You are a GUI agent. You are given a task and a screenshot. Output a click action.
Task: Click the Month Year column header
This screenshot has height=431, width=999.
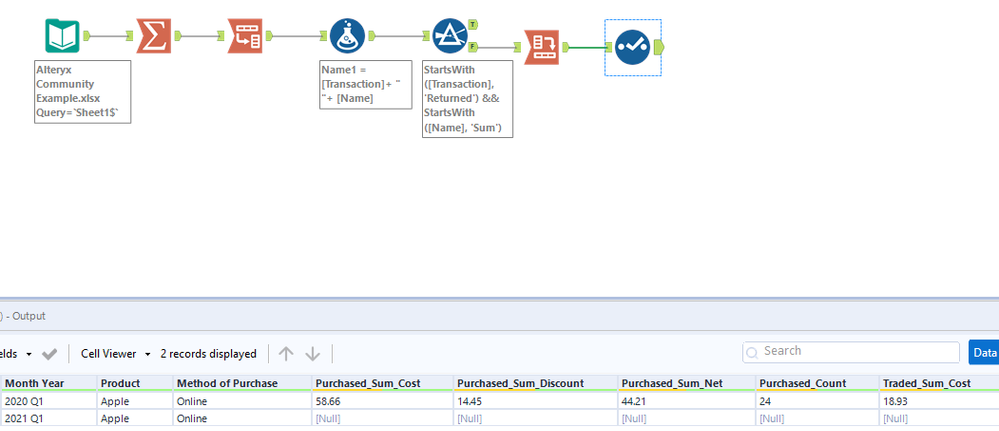point(48,383)
